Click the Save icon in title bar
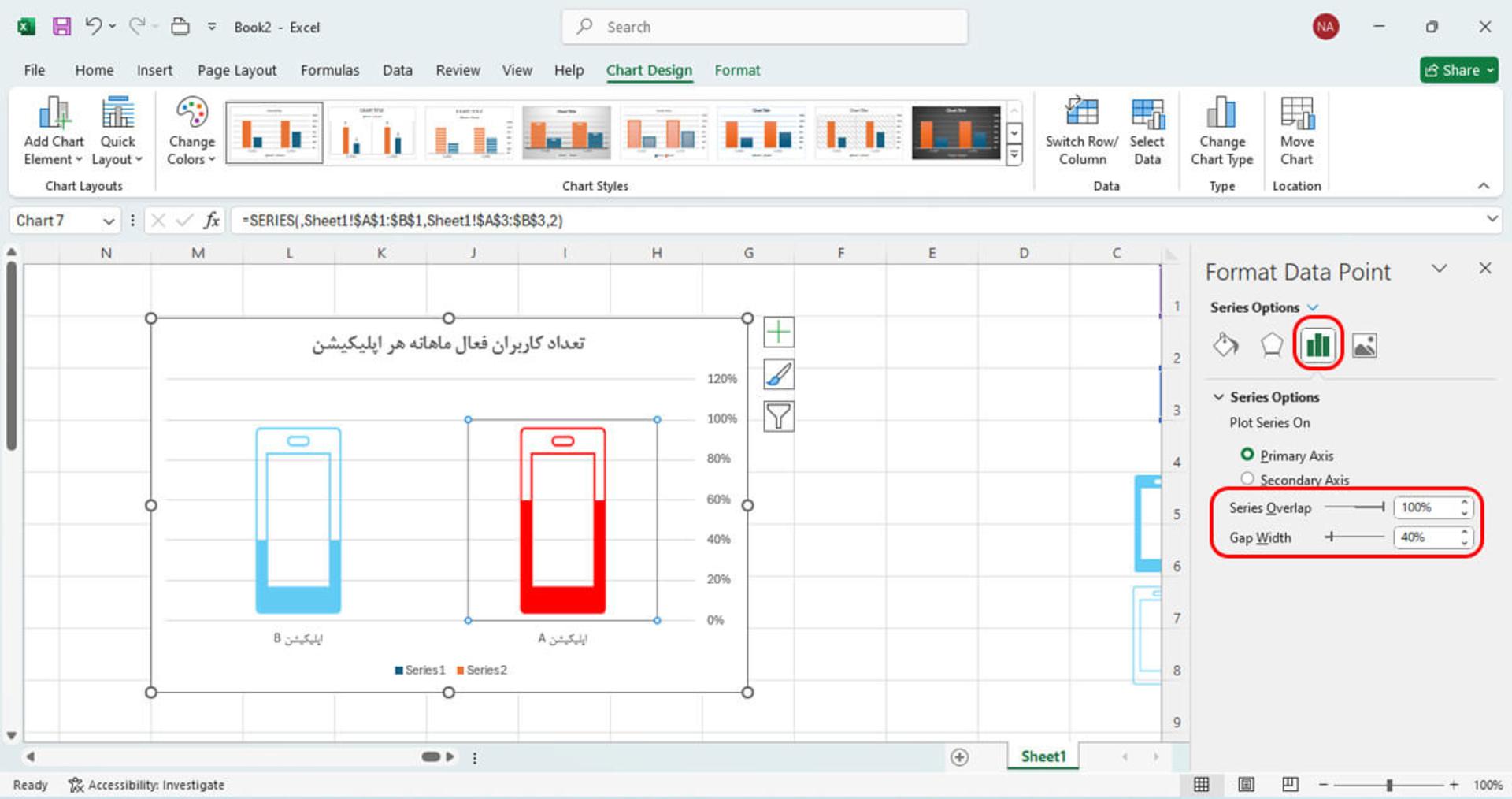 tap(61, 27)
